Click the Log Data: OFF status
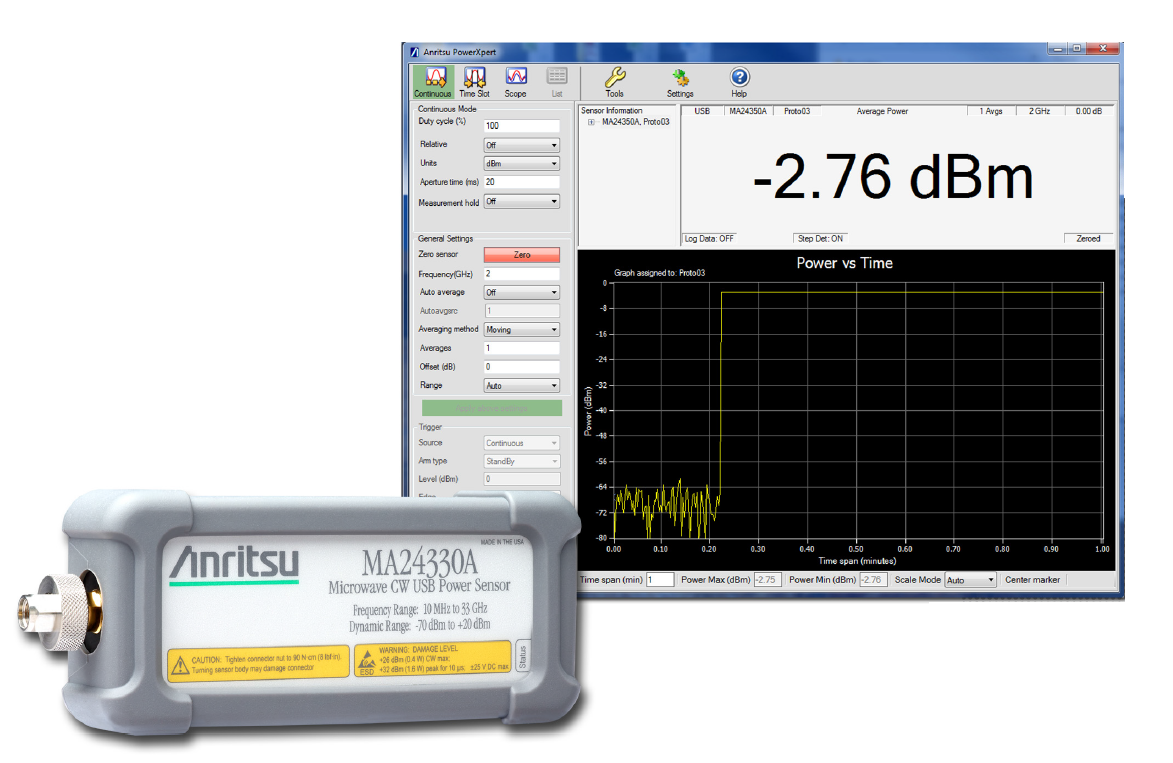Viewport: 1173px width, 763px height. point(709,239)
